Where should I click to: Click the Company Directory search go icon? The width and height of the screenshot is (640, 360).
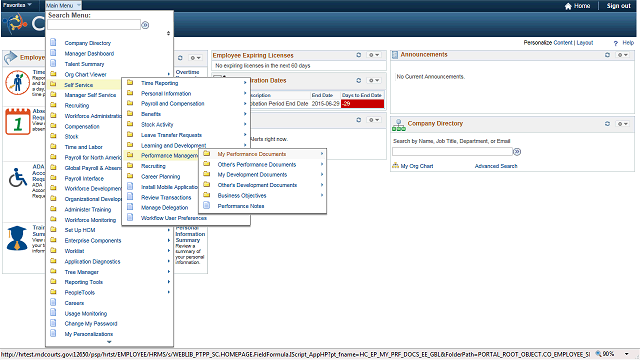[x=517, y=152]
